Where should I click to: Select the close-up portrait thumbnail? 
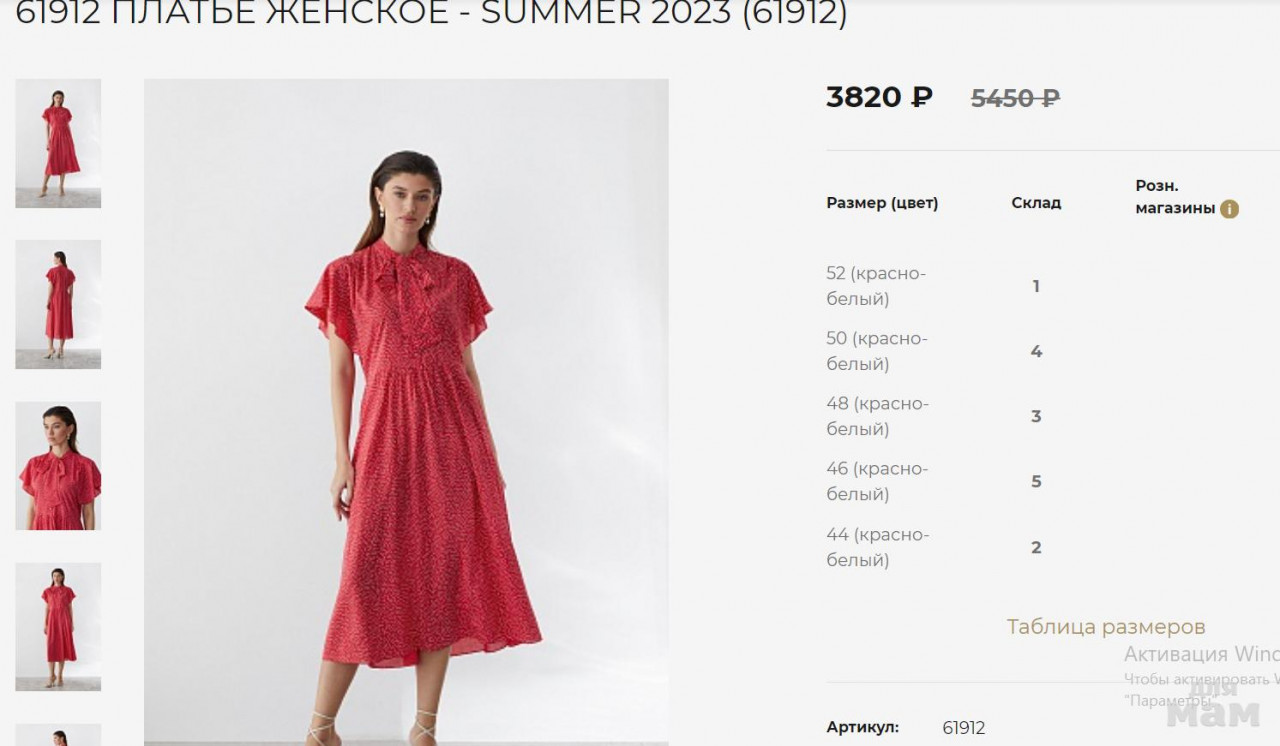58,466
